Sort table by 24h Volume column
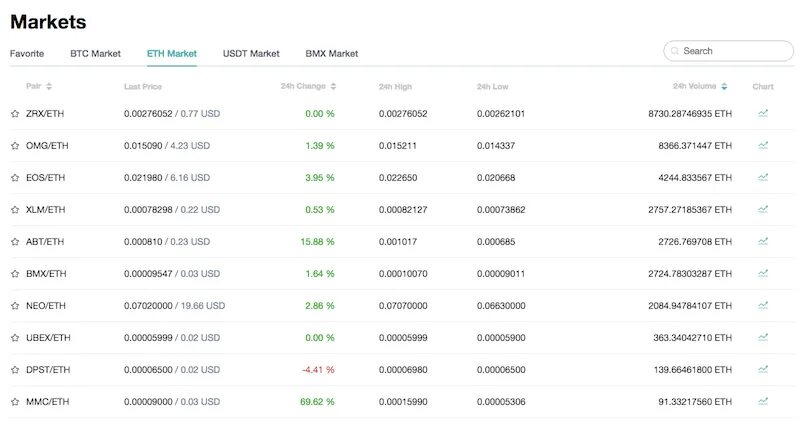 pos(700,86)
